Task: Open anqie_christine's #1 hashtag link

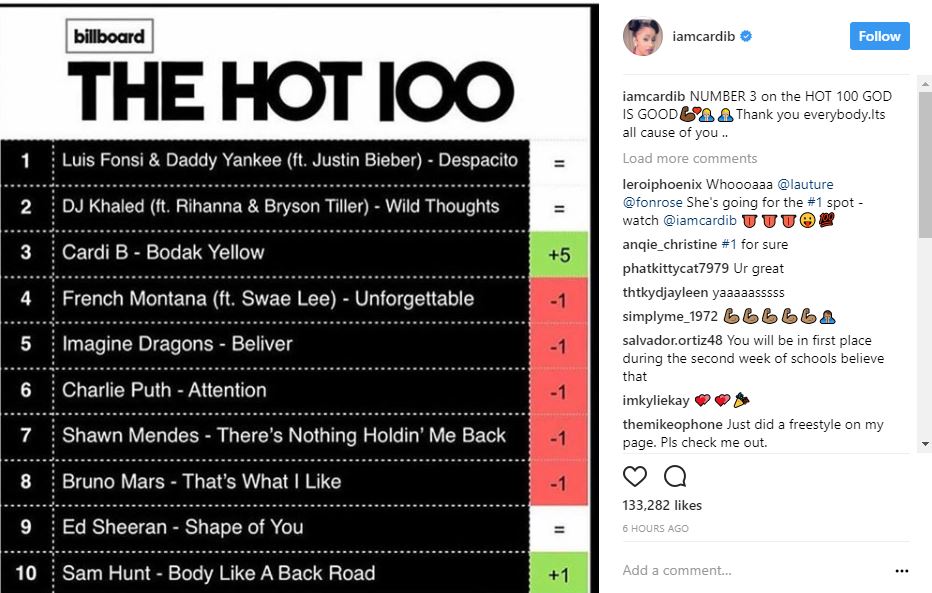Action: pos(729,244)
